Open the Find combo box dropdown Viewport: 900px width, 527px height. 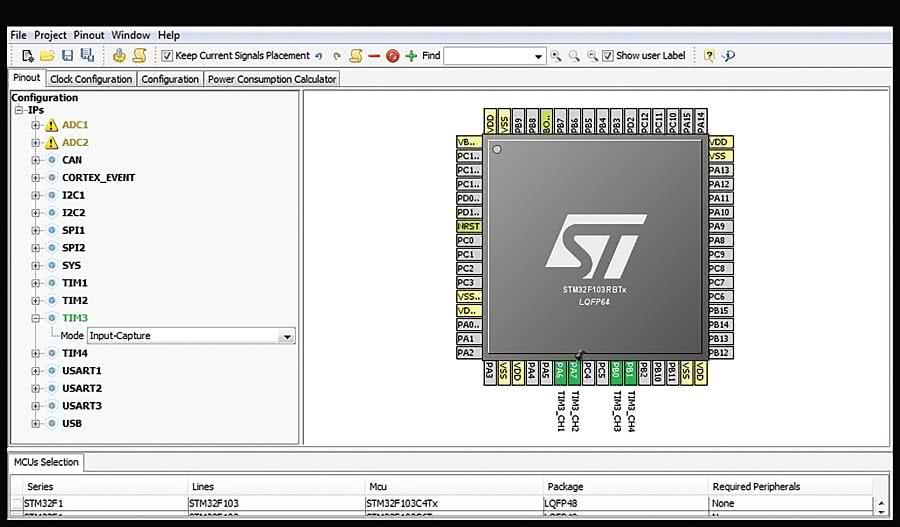tap(538, 56)
